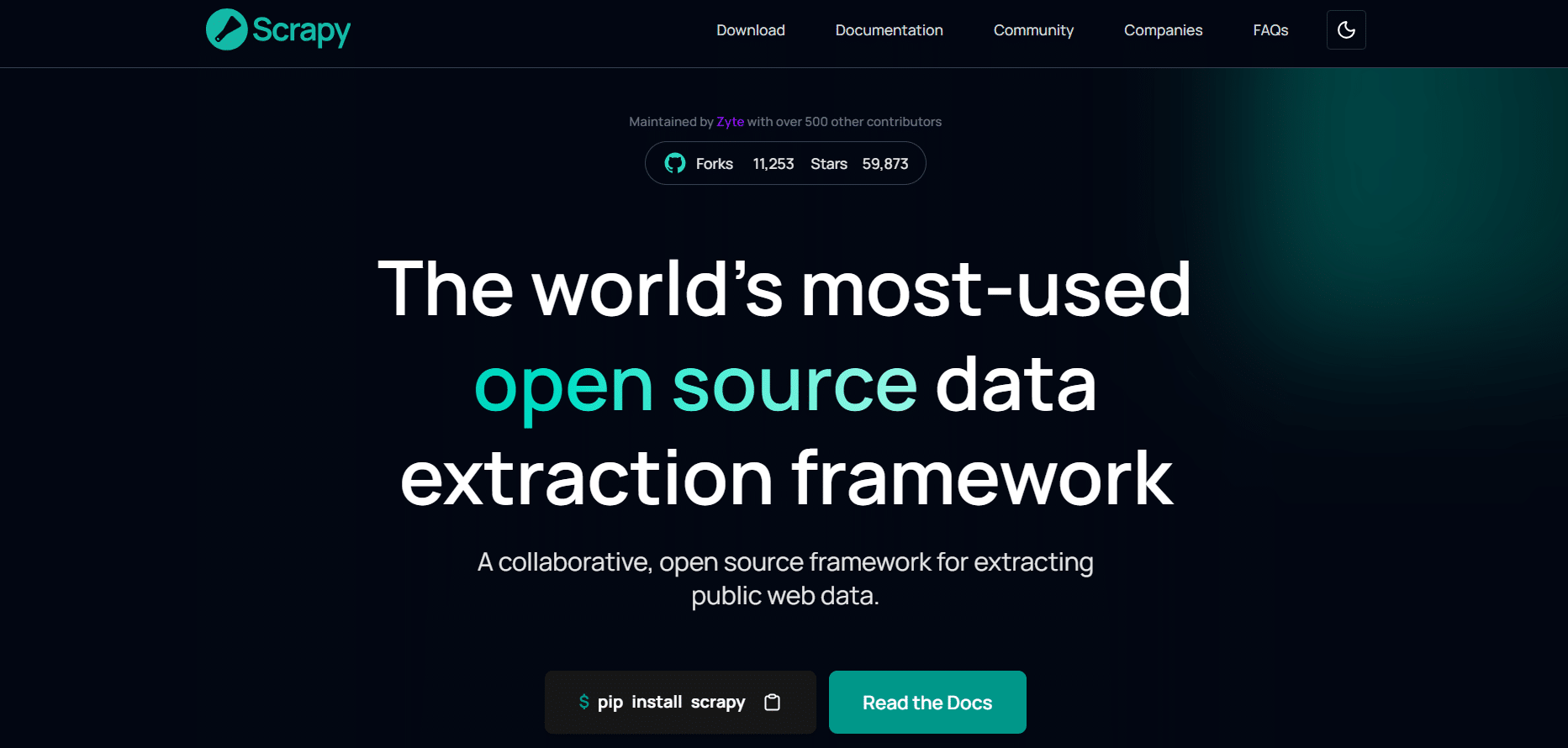The image size is (1568, 748).
Task: Click the "extraction framework" heading line
Action: (x=786, y=478)
